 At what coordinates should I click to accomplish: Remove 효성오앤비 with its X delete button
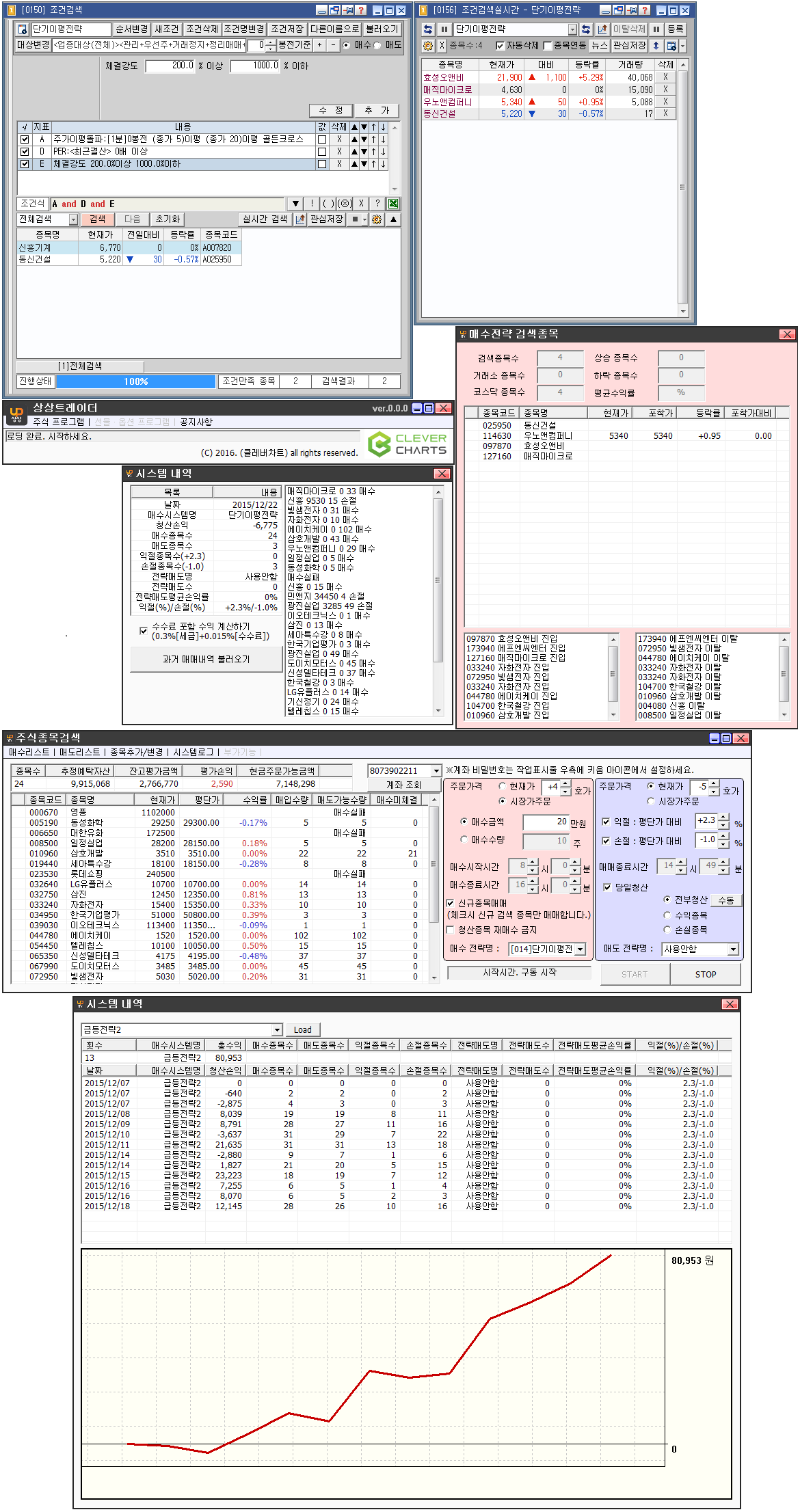[665, 77]
